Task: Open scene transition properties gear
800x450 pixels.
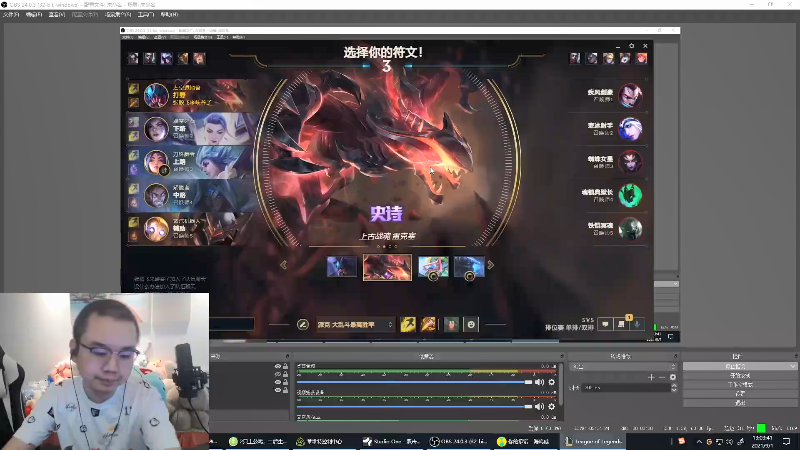Action: click(x=673, y=377)
